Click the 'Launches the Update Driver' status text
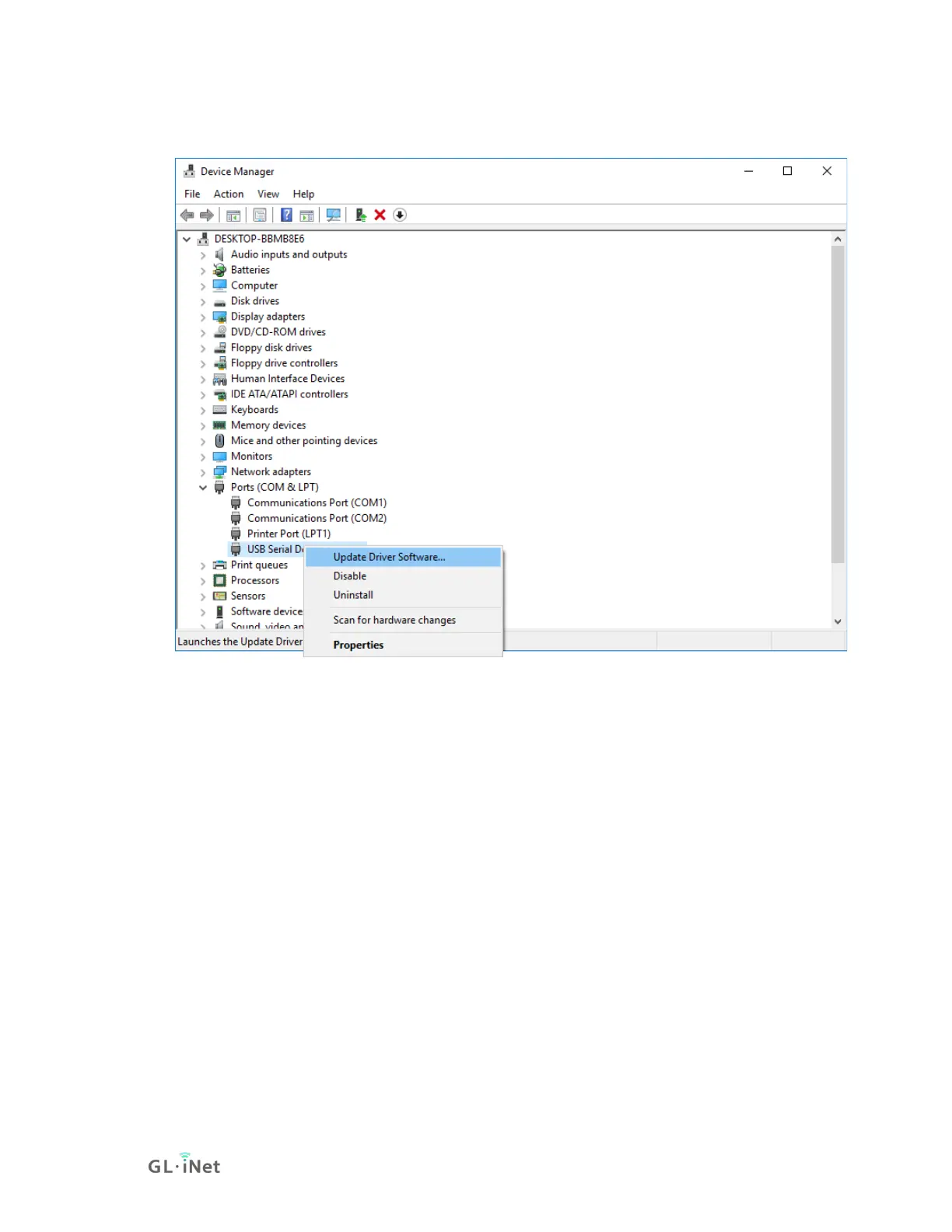This screenshot has width=952, height=1232. click(x=240, y=642)
